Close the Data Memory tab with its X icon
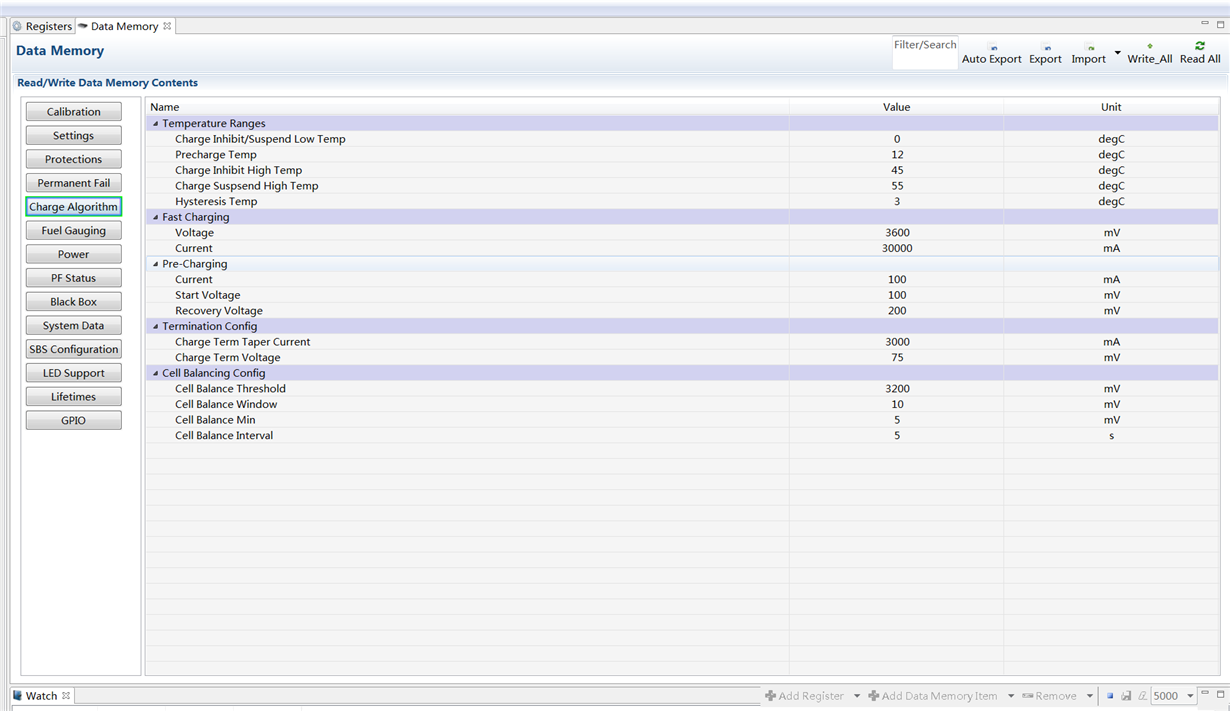Viewport: 1230px width, 711px height. pos(167,26)
